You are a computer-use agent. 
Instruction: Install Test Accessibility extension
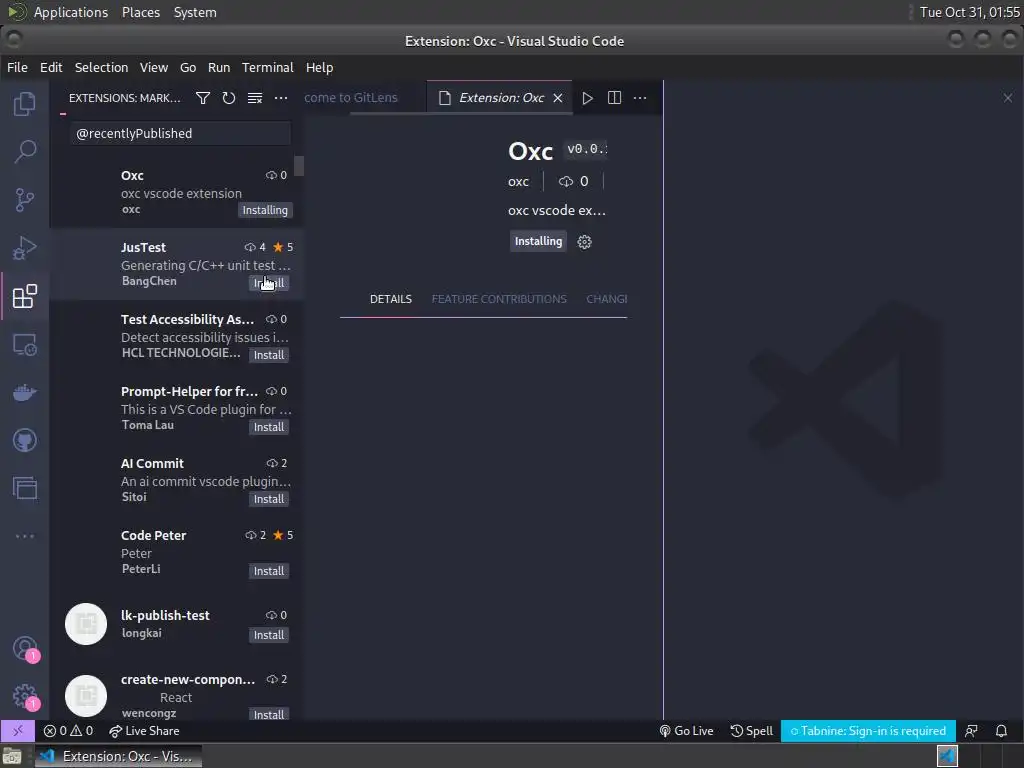[269, 355]
